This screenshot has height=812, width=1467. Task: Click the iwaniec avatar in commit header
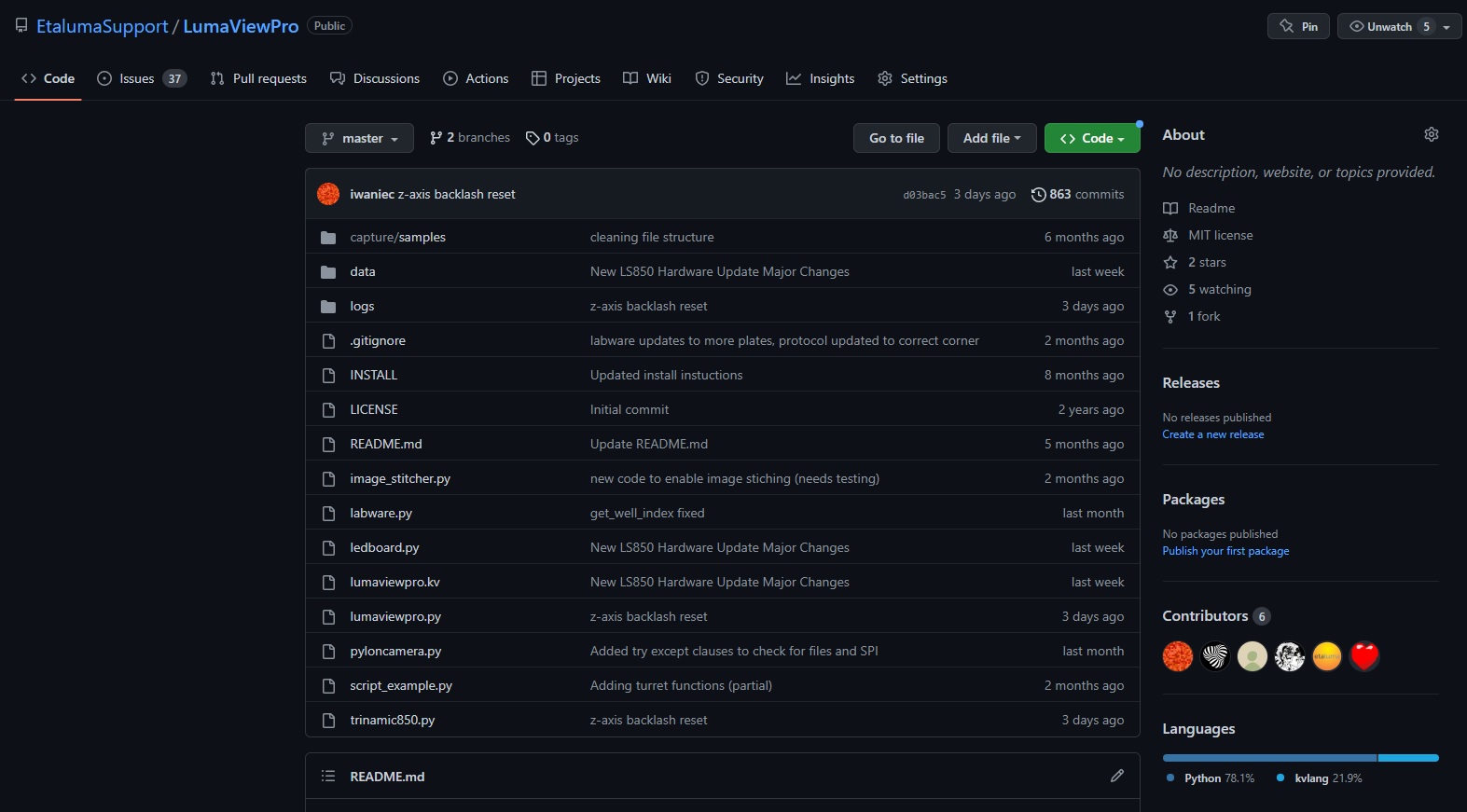(x=328, y=194)
